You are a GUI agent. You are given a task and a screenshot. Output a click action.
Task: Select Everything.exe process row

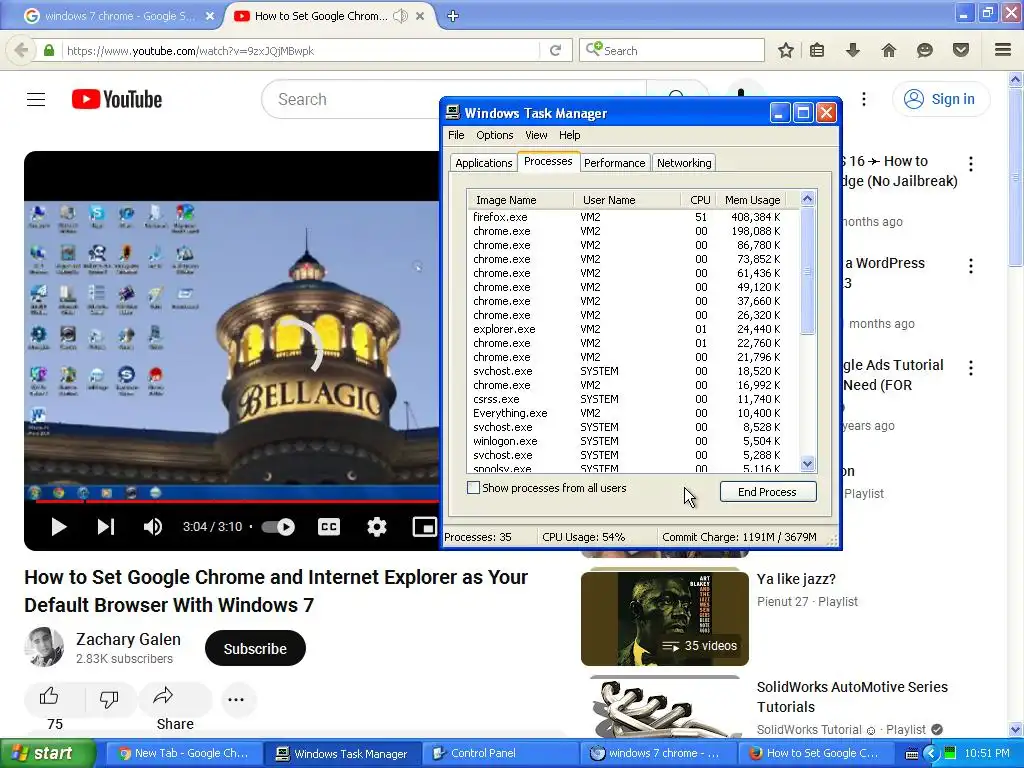(x=633, y=413)
